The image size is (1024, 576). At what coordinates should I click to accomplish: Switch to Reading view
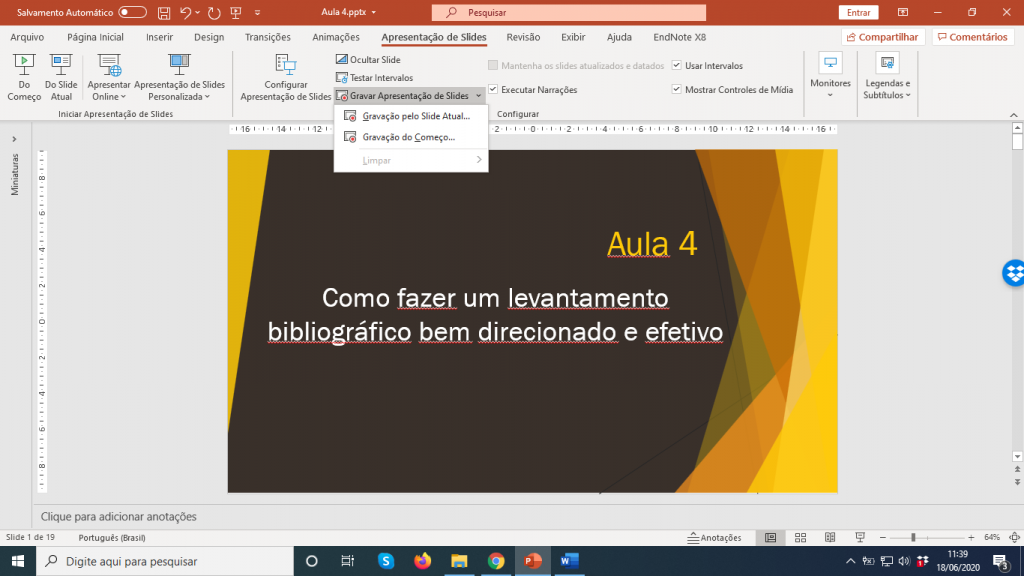(x=830, y=537)
